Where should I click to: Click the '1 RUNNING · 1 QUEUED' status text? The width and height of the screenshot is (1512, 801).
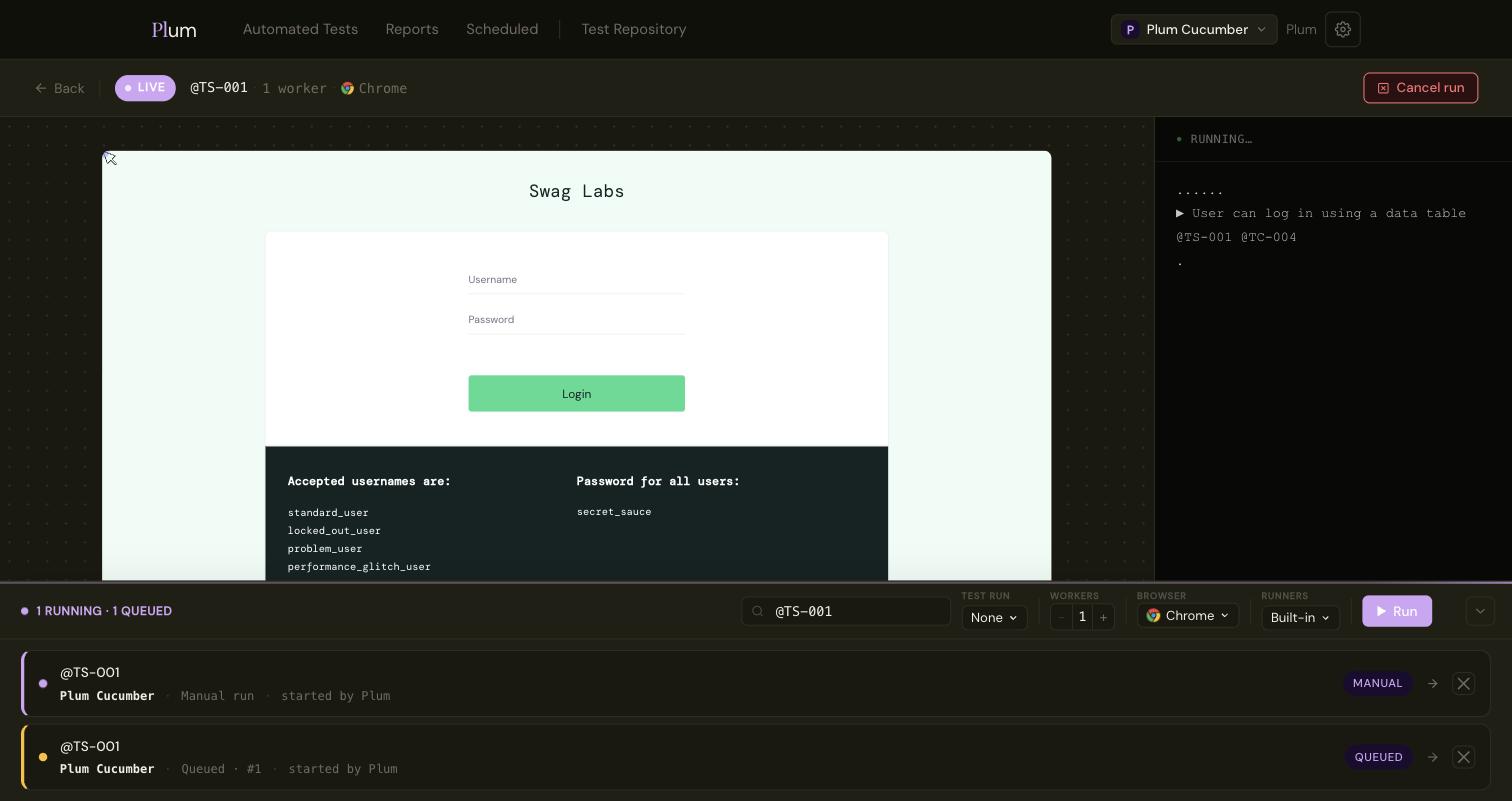click(x=104, y=611)
